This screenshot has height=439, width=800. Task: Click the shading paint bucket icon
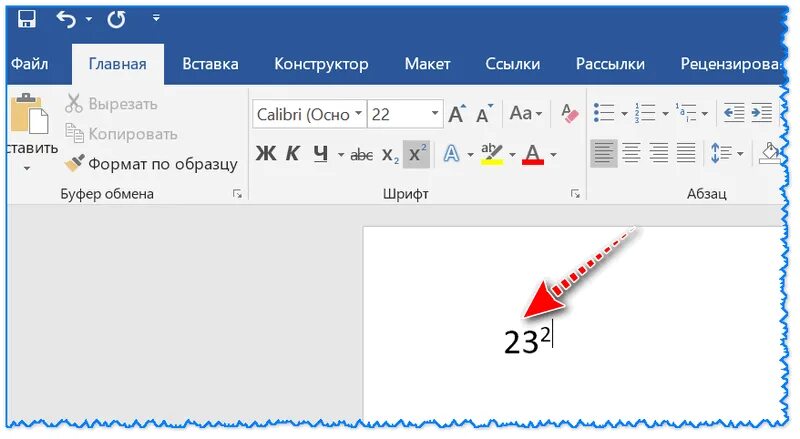tap(769, 153)
